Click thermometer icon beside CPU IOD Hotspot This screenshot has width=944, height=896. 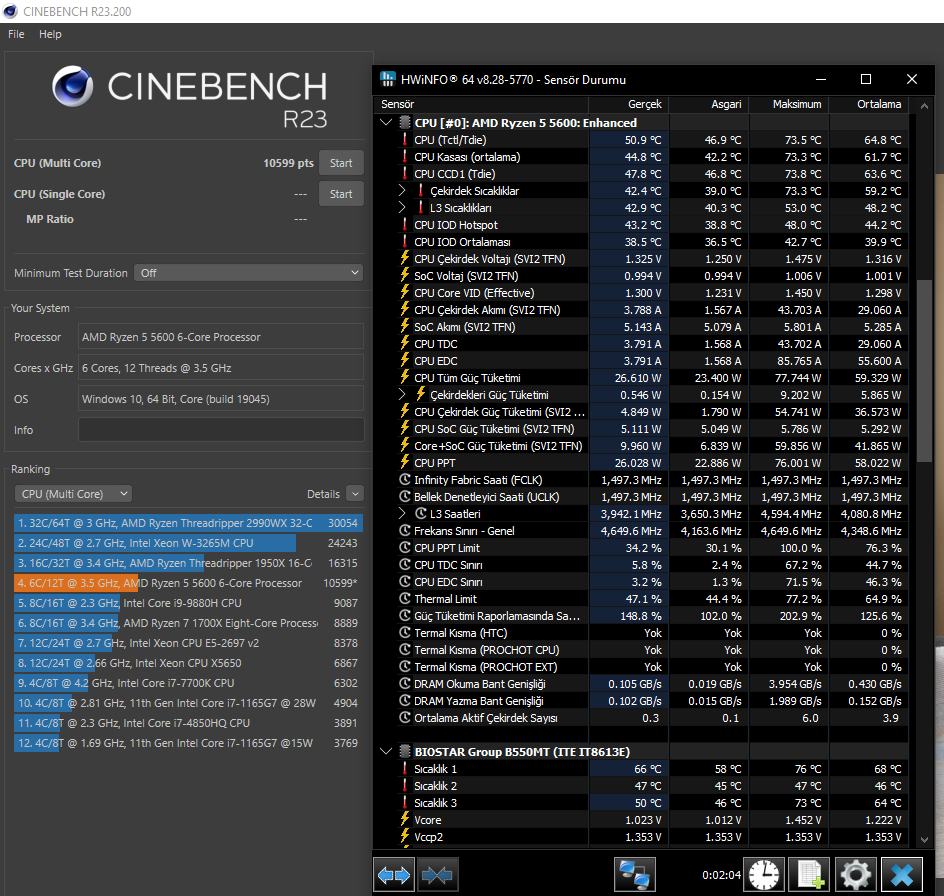tap(405, 225)
